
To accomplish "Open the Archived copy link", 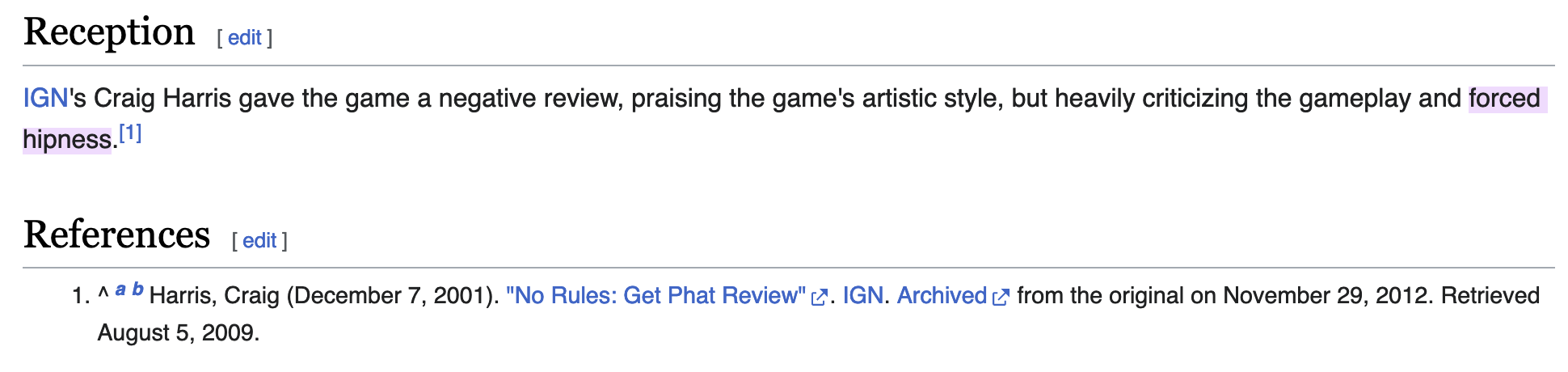I will click(x=942, y=296).
